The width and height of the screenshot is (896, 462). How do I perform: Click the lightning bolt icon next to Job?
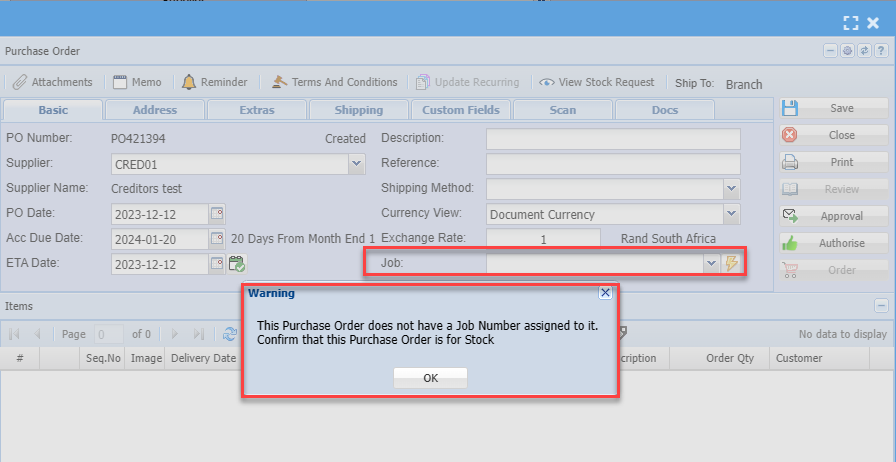731,264
